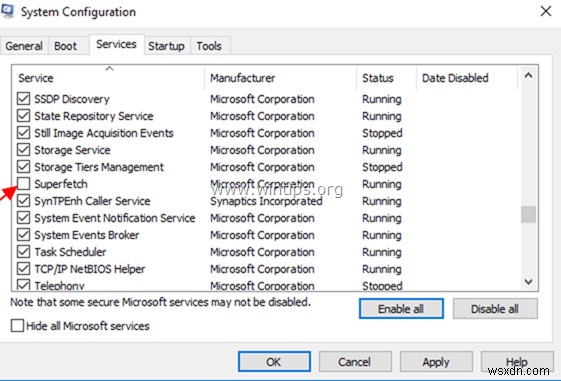Click Microsoft Corporation cell in SSDP Discovery row

click(x=262, y=99)
